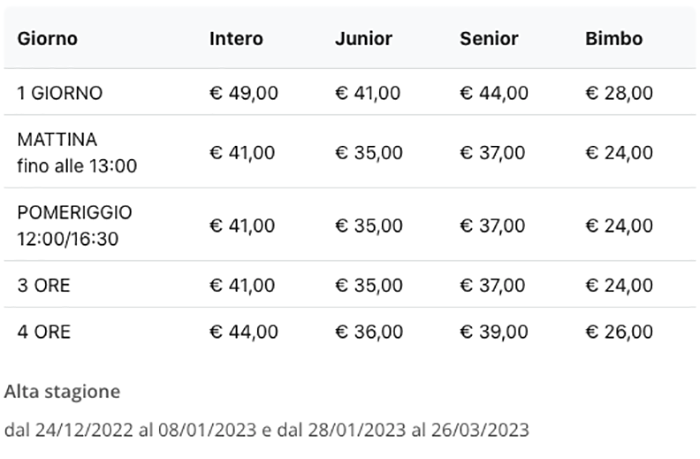Click the Intero column header

tap(236, 39)
